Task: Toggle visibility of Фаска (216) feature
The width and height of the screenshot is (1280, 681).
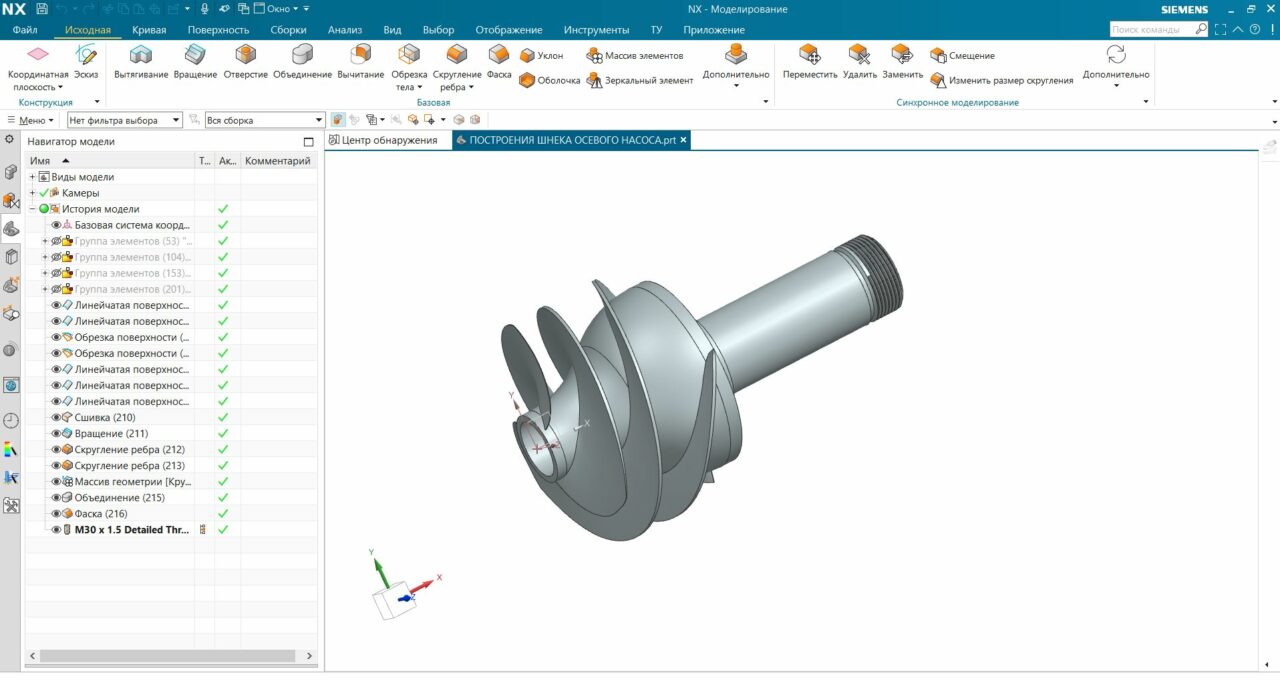Action: tap(57, 514)
